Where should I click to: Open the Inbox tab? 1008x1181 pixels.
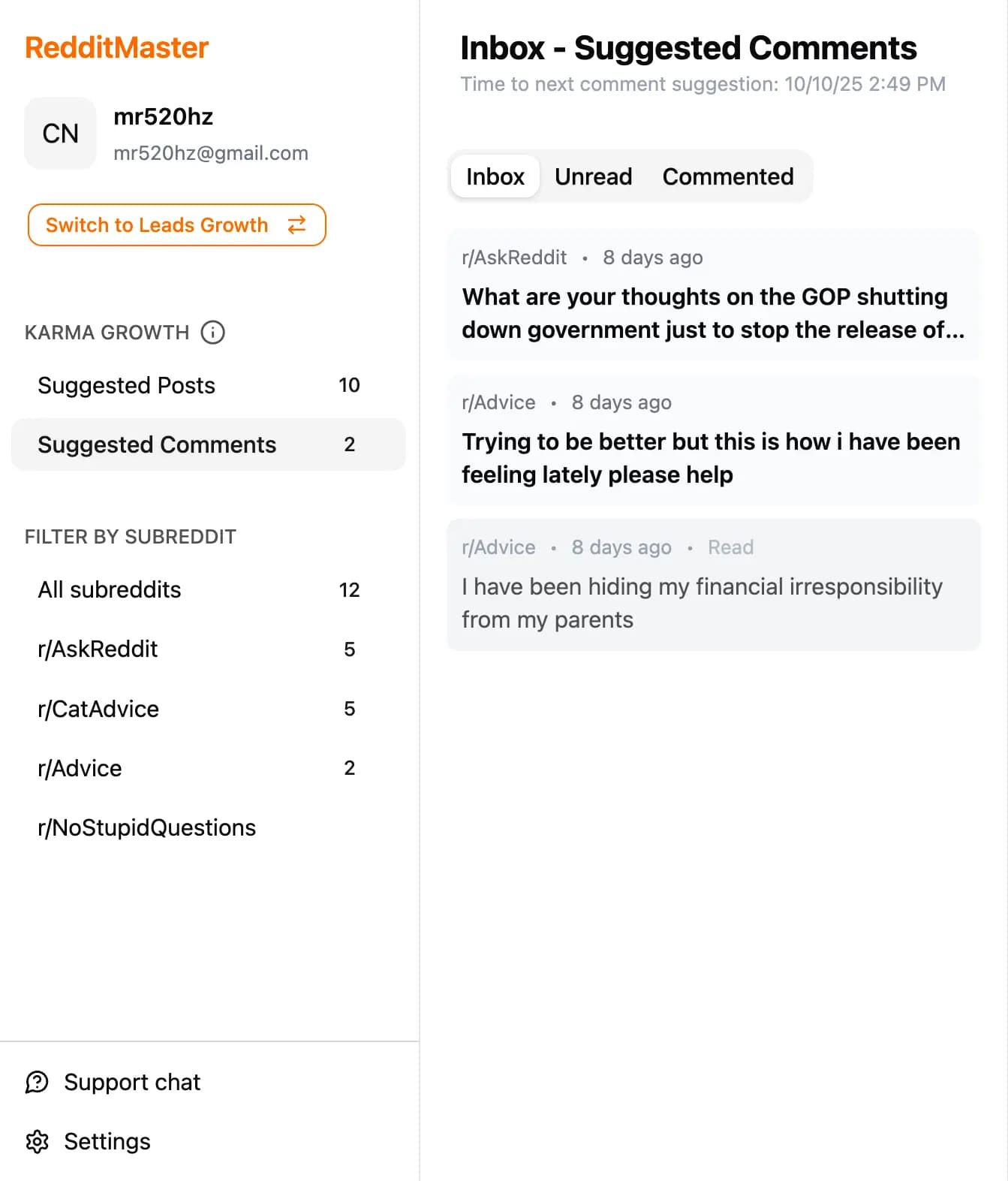click(x=495, y=176)
